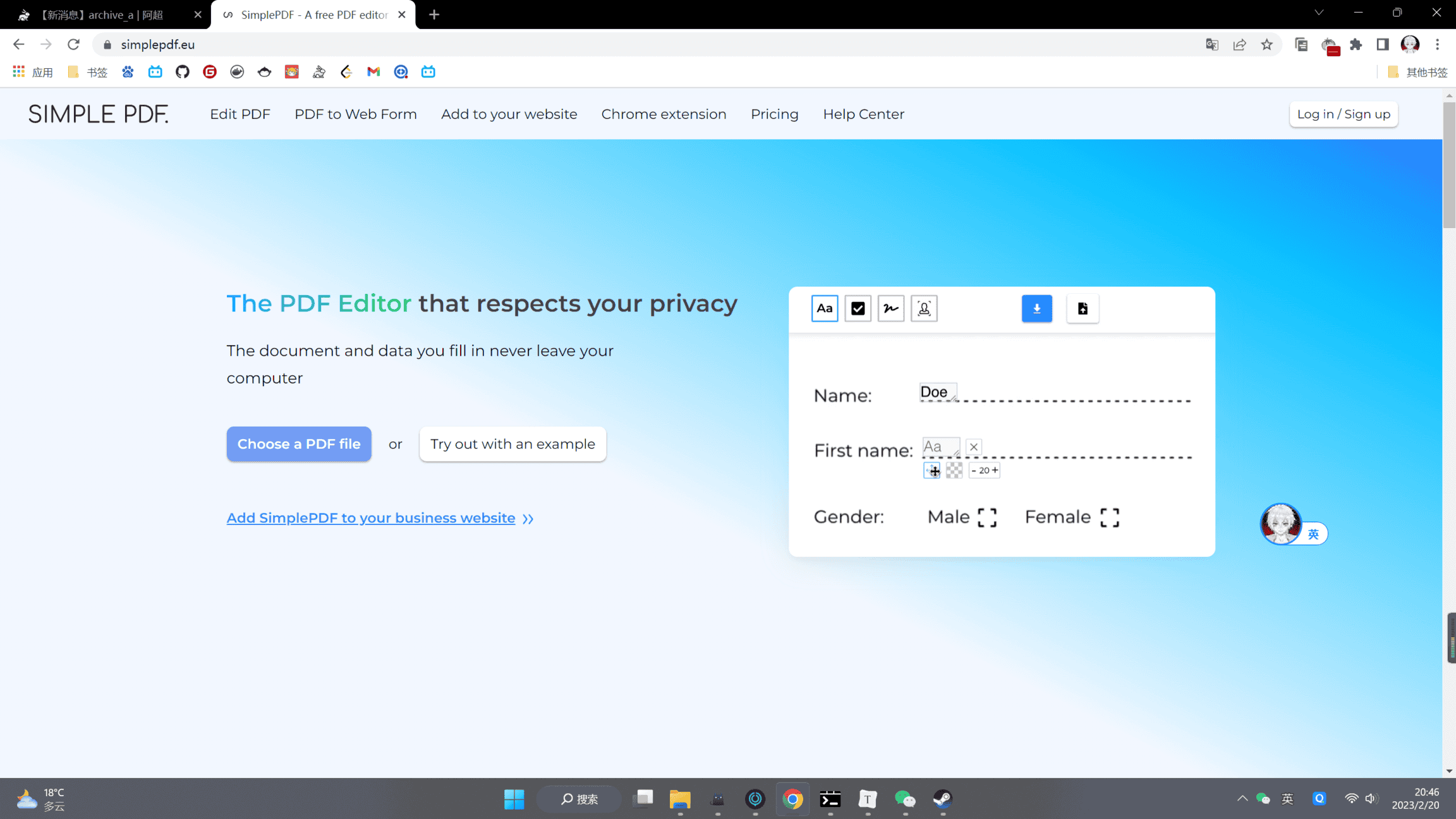Remove the First name text field

click(x=974, y=447)
